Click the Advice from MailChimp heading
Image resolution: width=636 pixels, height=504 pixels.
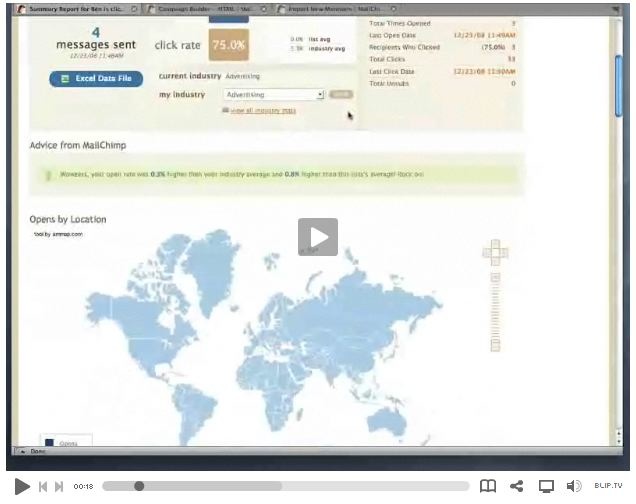(78, 145)
